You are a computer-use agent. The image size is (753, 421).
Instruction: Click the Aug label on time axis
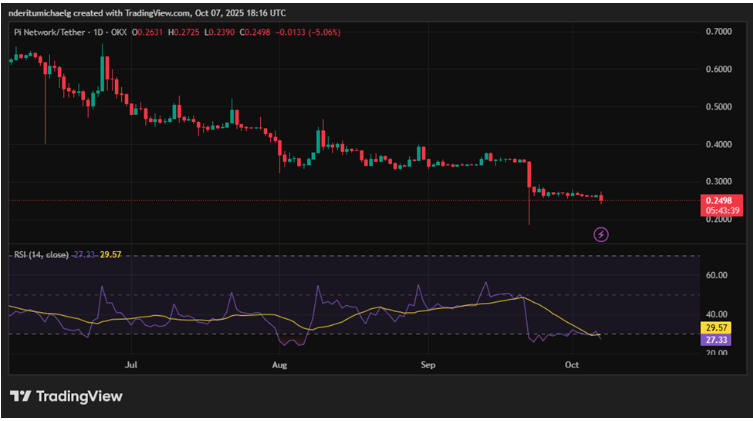(x=279, y=365)
